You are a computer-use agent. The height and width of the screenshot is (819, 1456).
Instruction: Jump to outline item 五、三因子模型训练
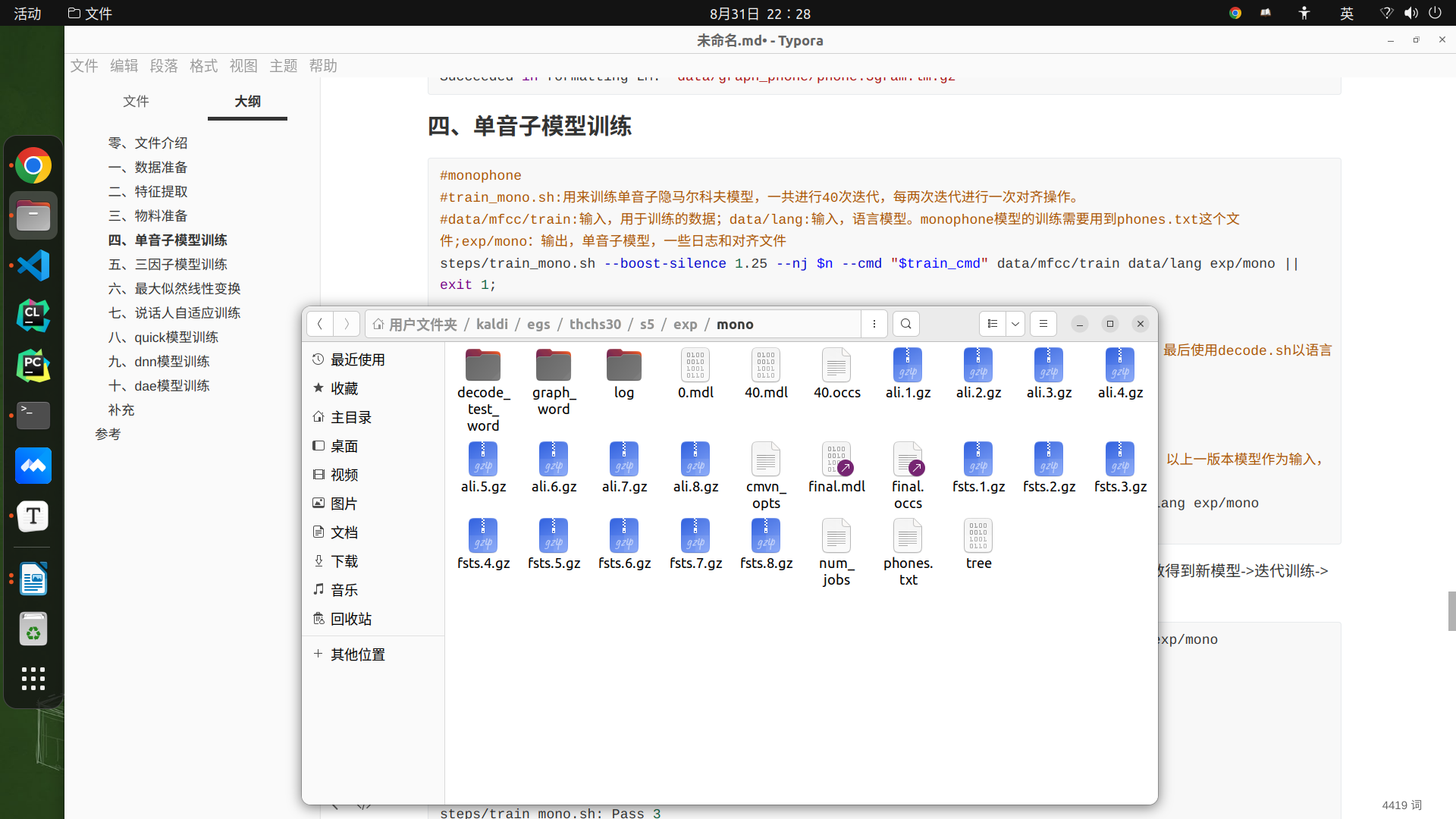click(x=168, y=265)
